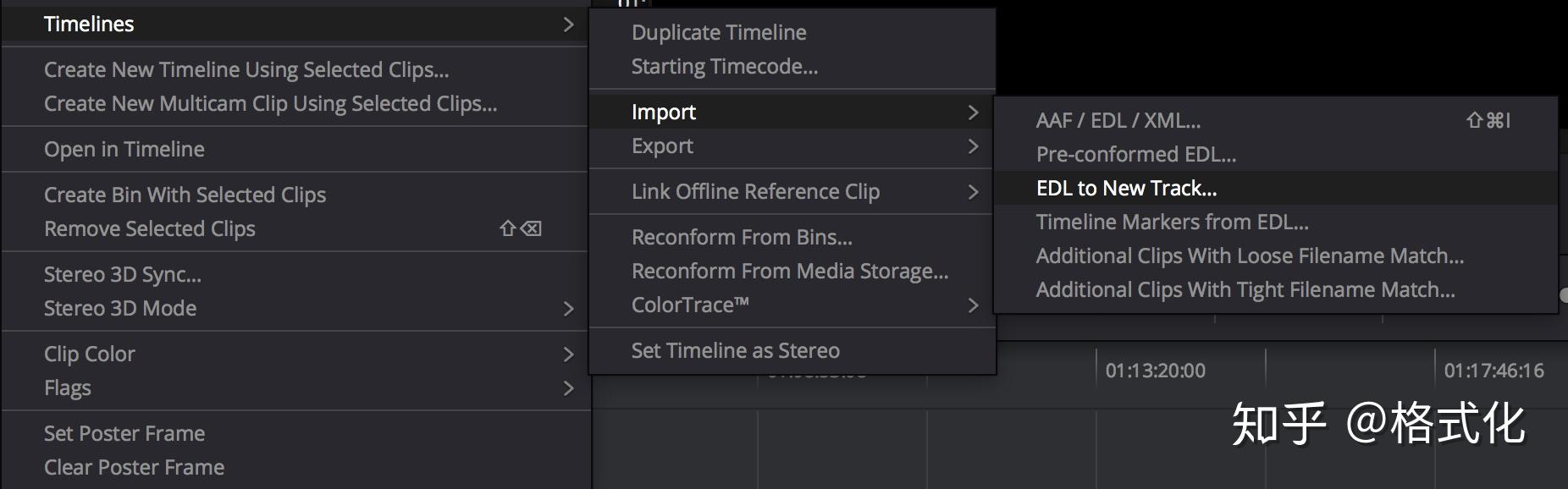
Task: Select Timeline Markers from EDL
Action: 1172,223
